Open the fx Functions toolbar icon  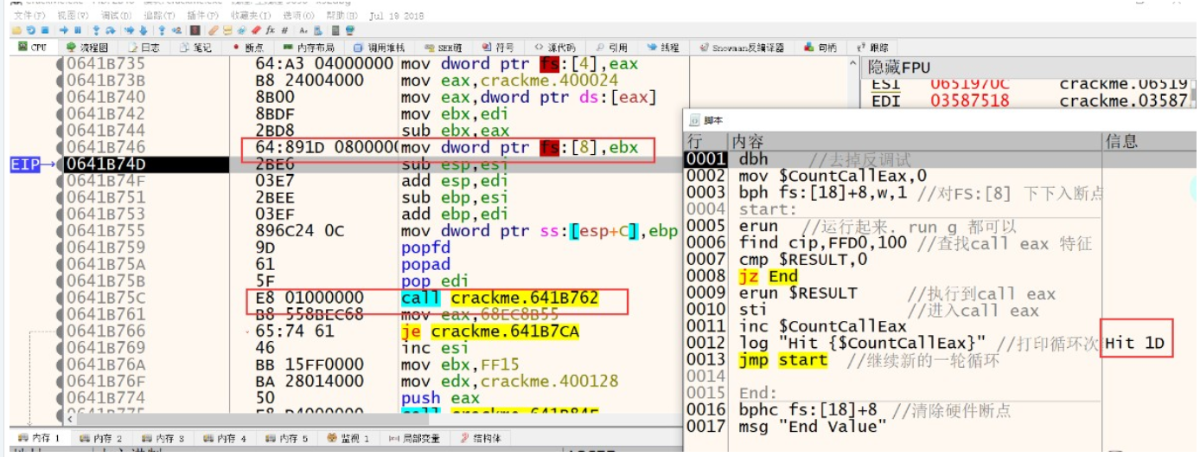[x=270, y=30]
